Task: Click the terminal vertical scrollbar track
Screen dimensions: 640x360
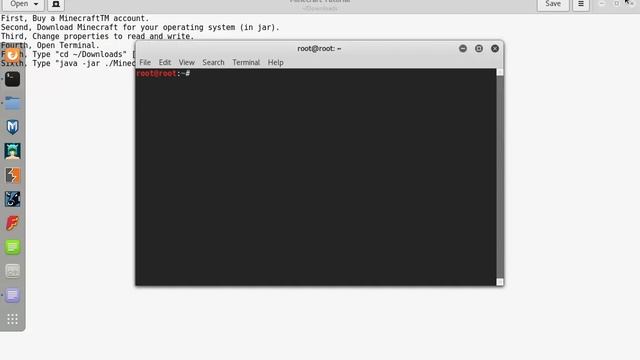Action: 500,177
